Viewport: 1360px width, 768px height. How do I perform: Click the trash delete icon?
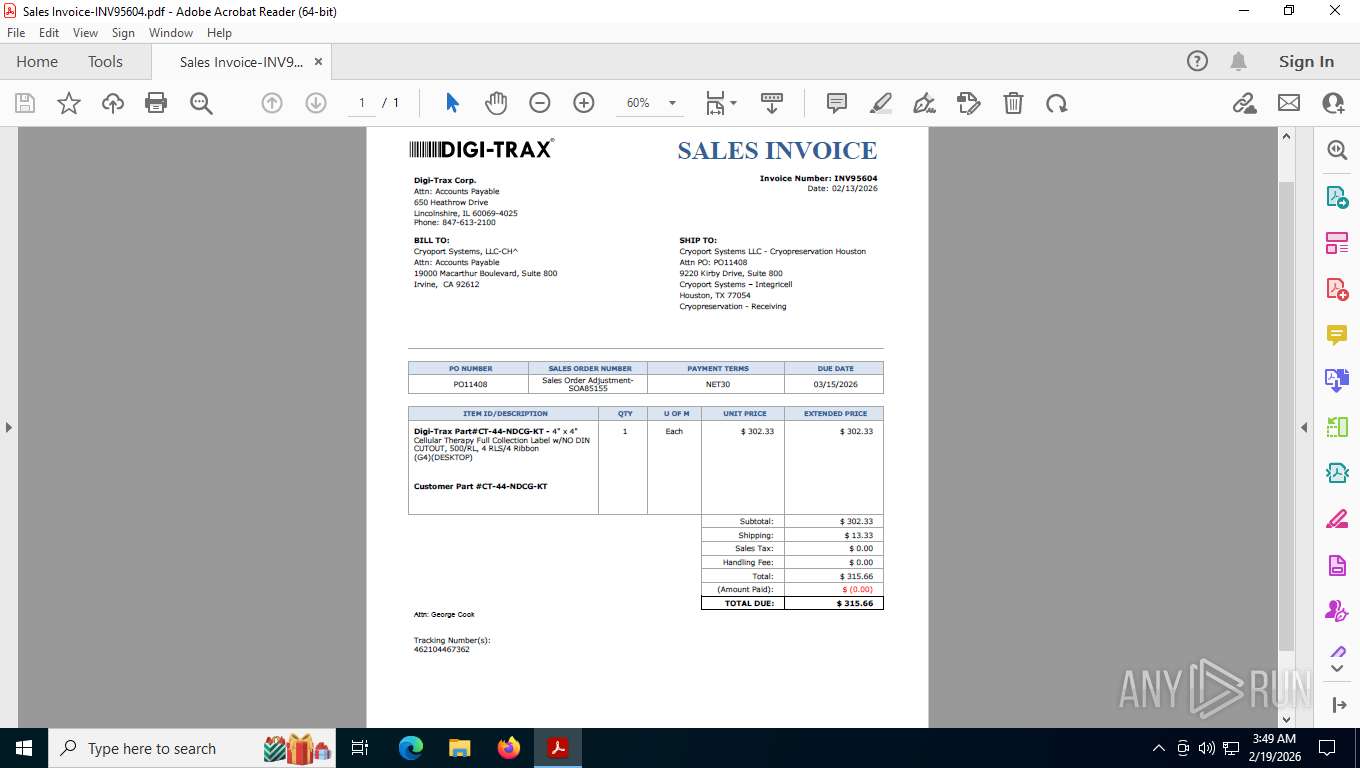tap(1013, 103)
